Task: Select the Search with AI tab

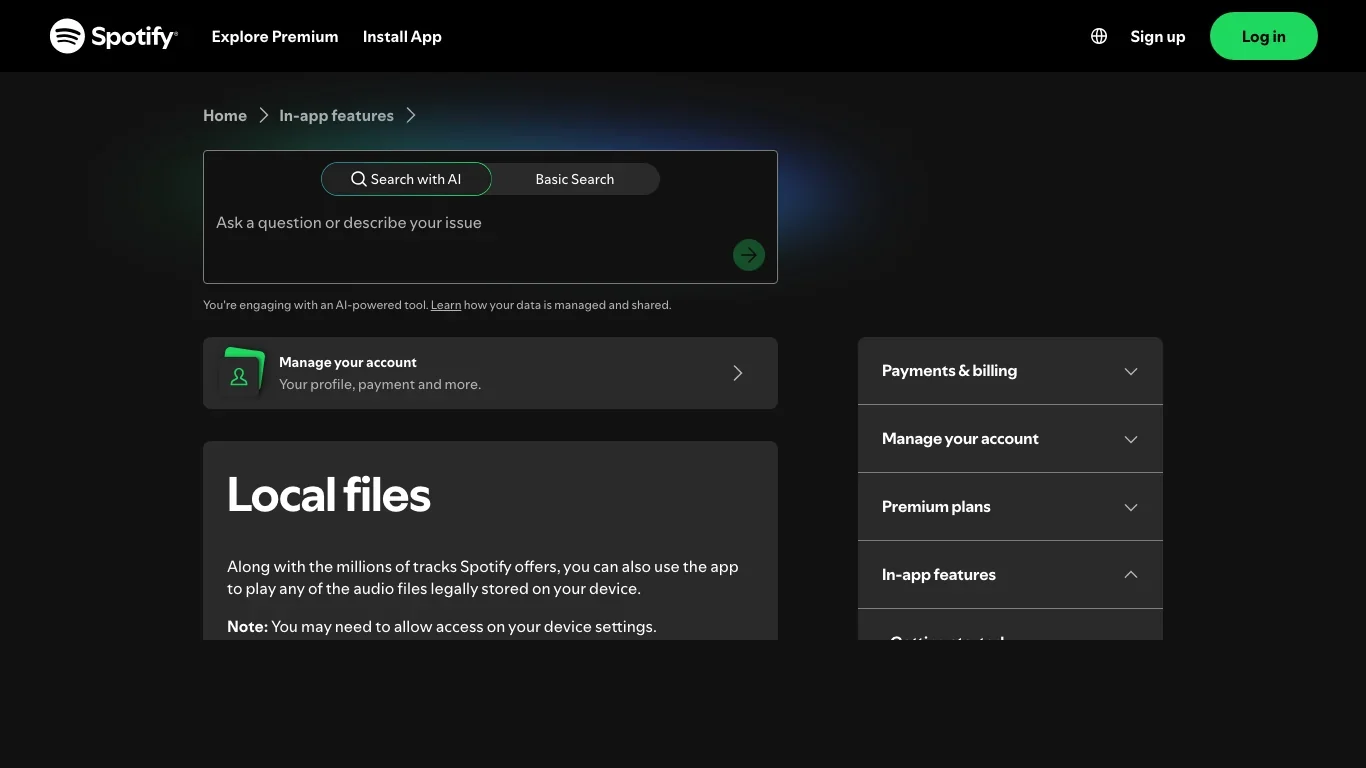Action: point(406,179)
